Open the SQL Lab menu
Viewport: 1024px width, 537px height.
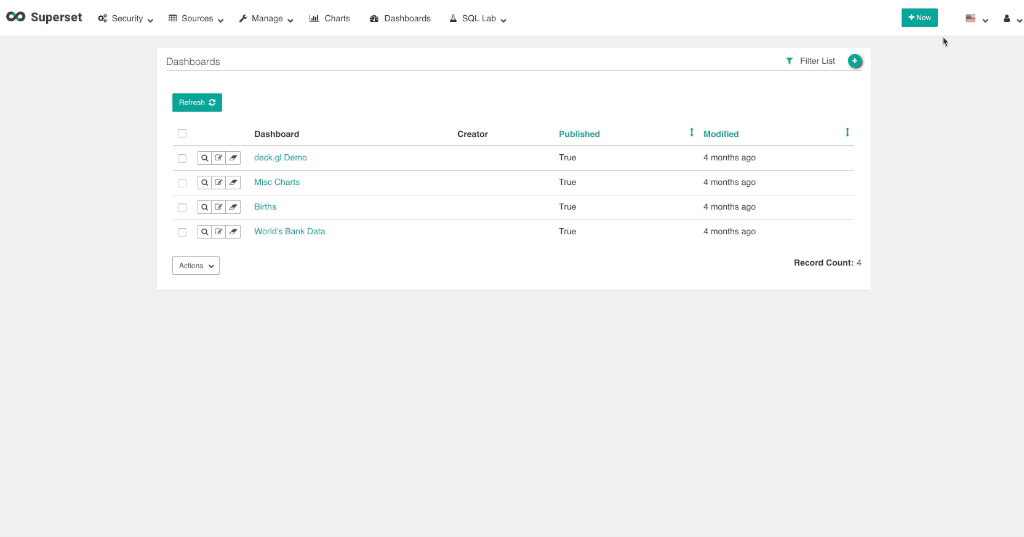point(478,18)
